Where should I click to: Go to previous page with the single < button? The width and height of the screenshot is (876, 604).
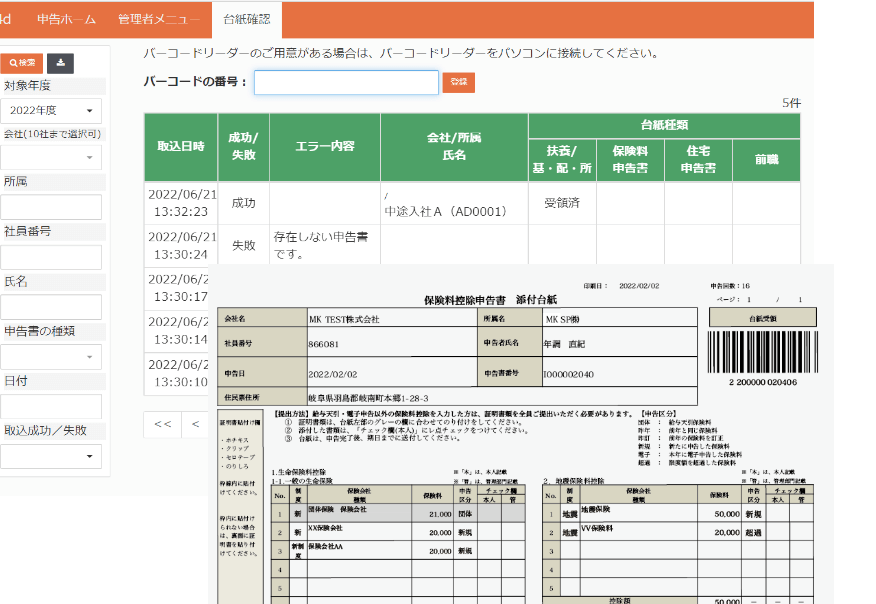196,424
